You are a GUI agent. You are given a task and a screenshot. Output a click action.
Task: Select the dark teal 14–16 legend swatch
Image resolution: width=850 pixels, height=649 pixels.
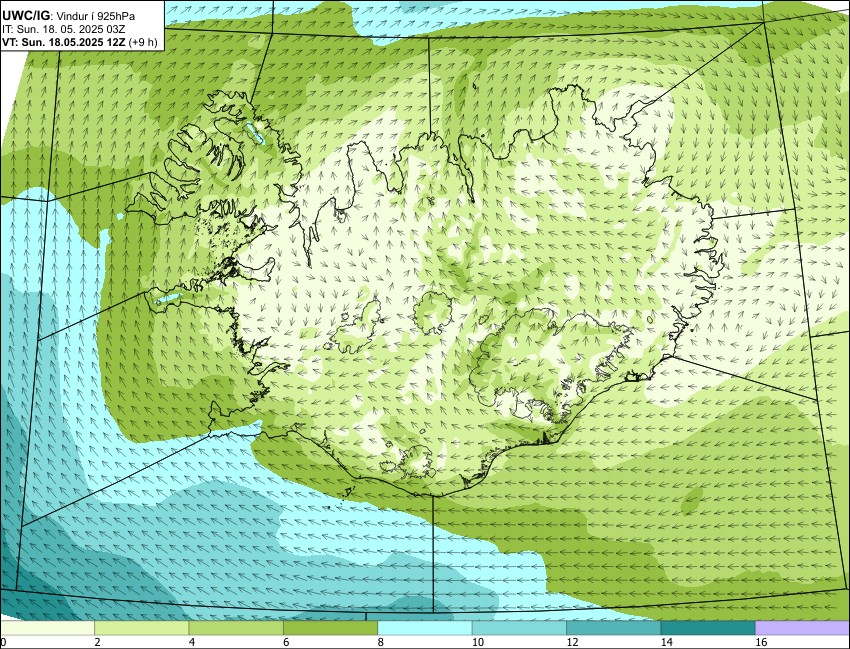click(707, 628)
